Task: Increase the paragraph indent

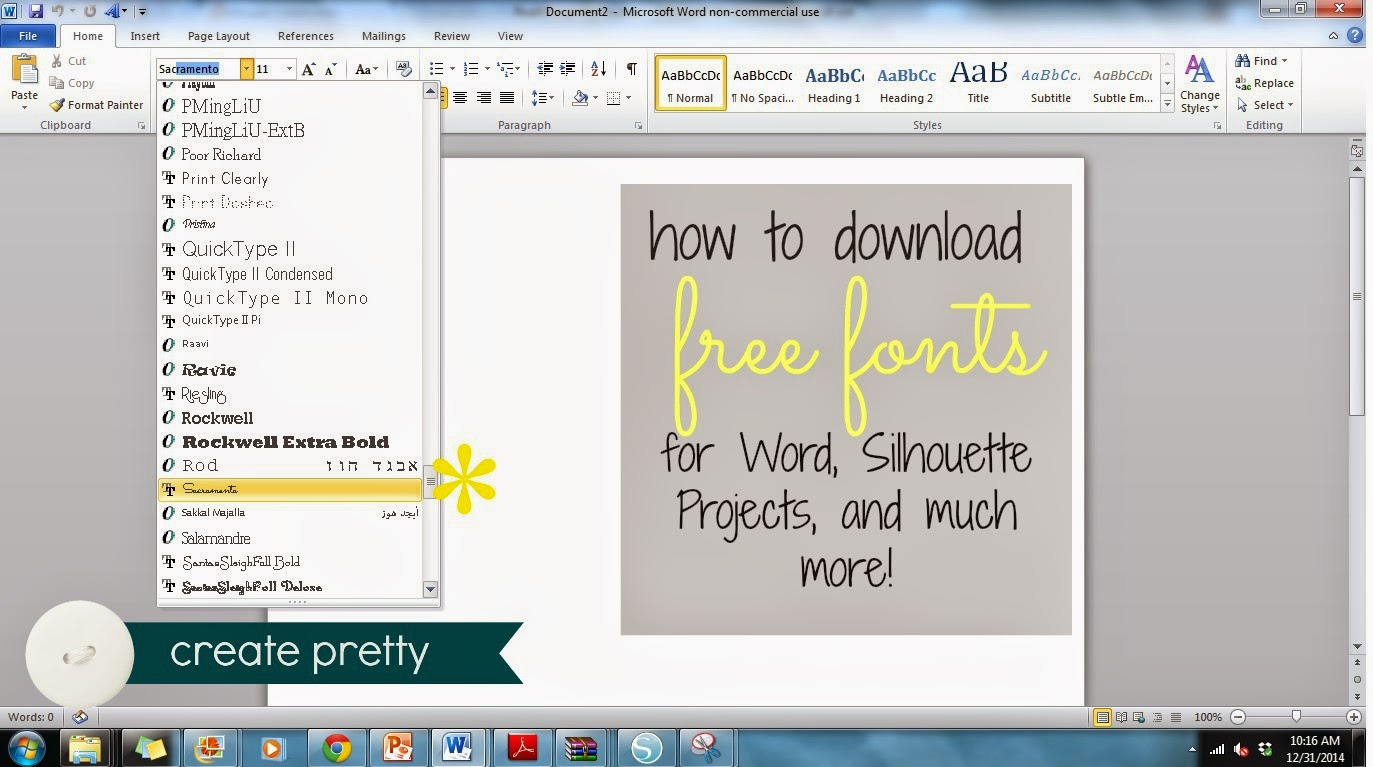Action: coord(568,69)
